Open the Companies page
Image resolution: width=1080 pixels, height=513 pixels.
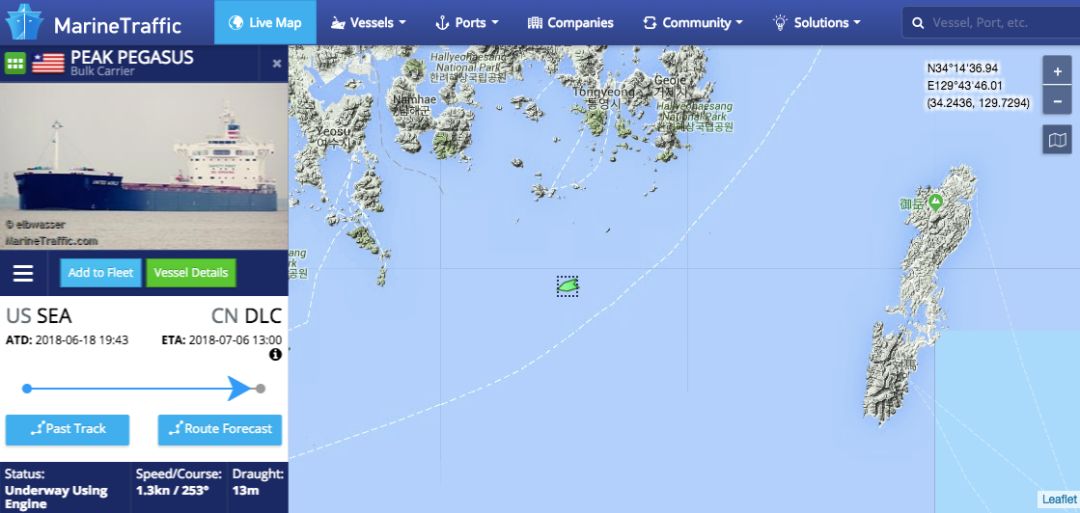coord(570,23)
